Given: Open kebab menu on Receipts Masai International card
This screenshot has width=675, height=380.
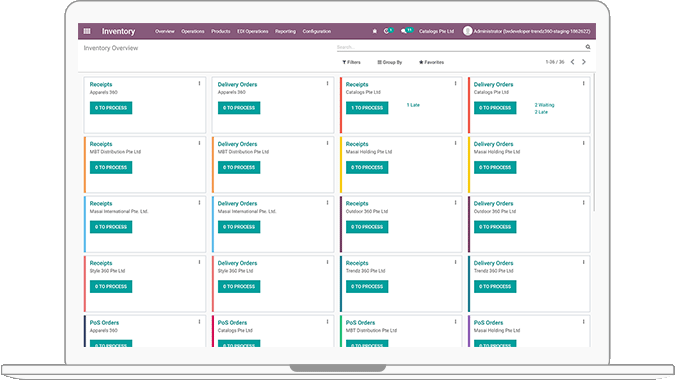Looking at the screenshot, I should tap(199, 202).
